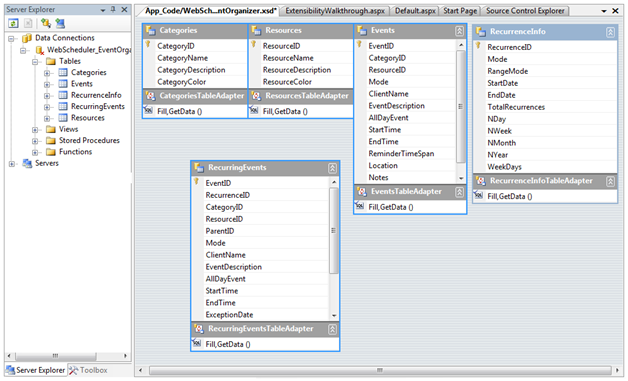
Task: Switch to the Default.aspx tab
Action: (x=415, y=11)
